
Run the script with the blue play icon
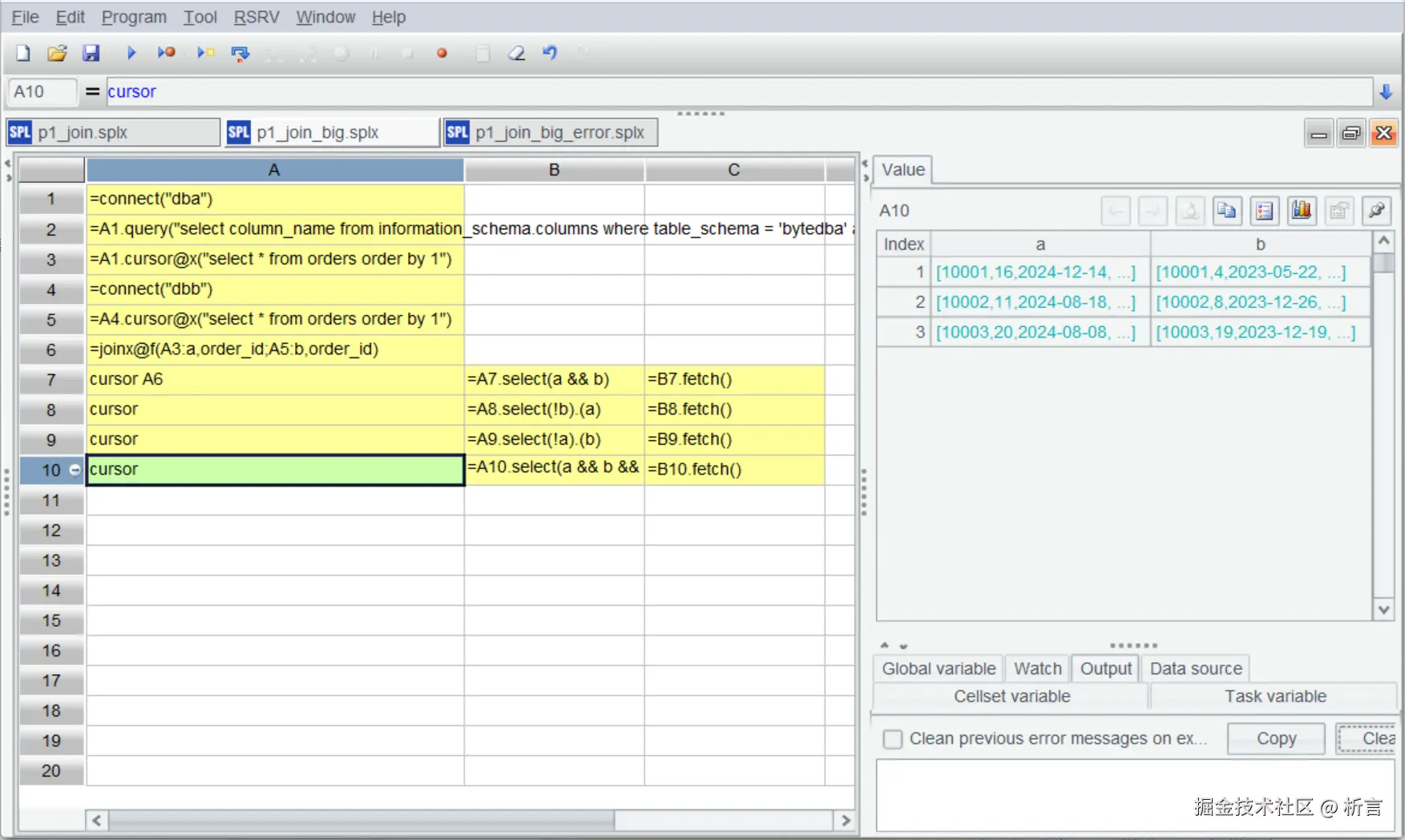coord(131,53)
